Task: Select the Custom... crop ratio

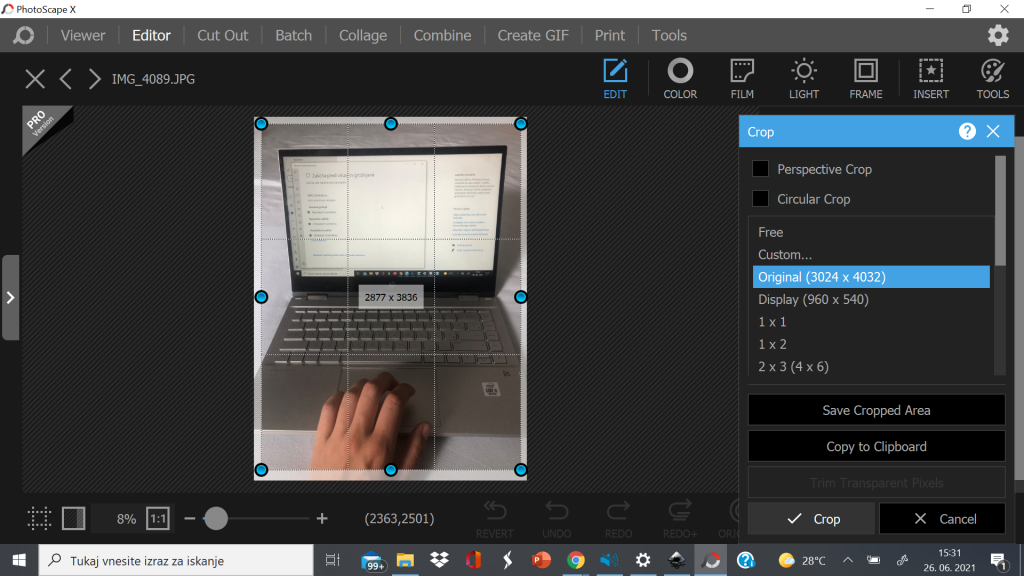Action: pyautogui.click(x=871, y=255)
